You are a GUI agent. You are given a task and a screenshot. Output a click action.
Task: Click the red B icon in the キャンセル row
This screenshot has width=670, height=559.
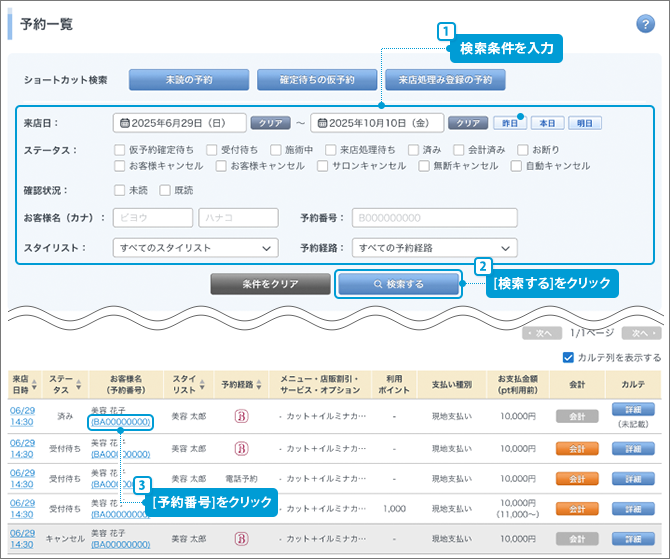[240, 538]
